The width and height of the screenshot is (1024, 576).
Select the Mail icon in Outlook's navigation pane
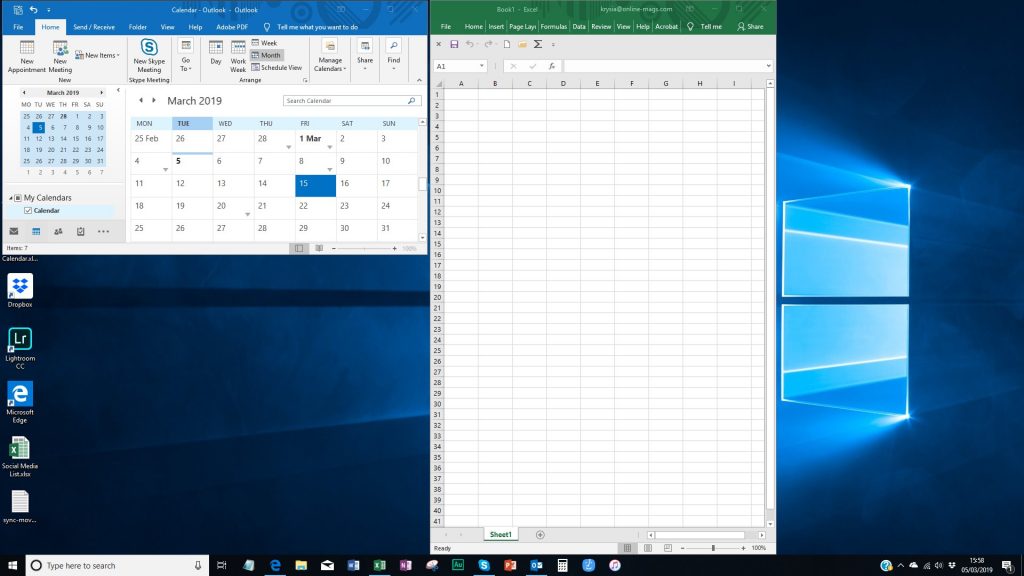tap(13, 231)
